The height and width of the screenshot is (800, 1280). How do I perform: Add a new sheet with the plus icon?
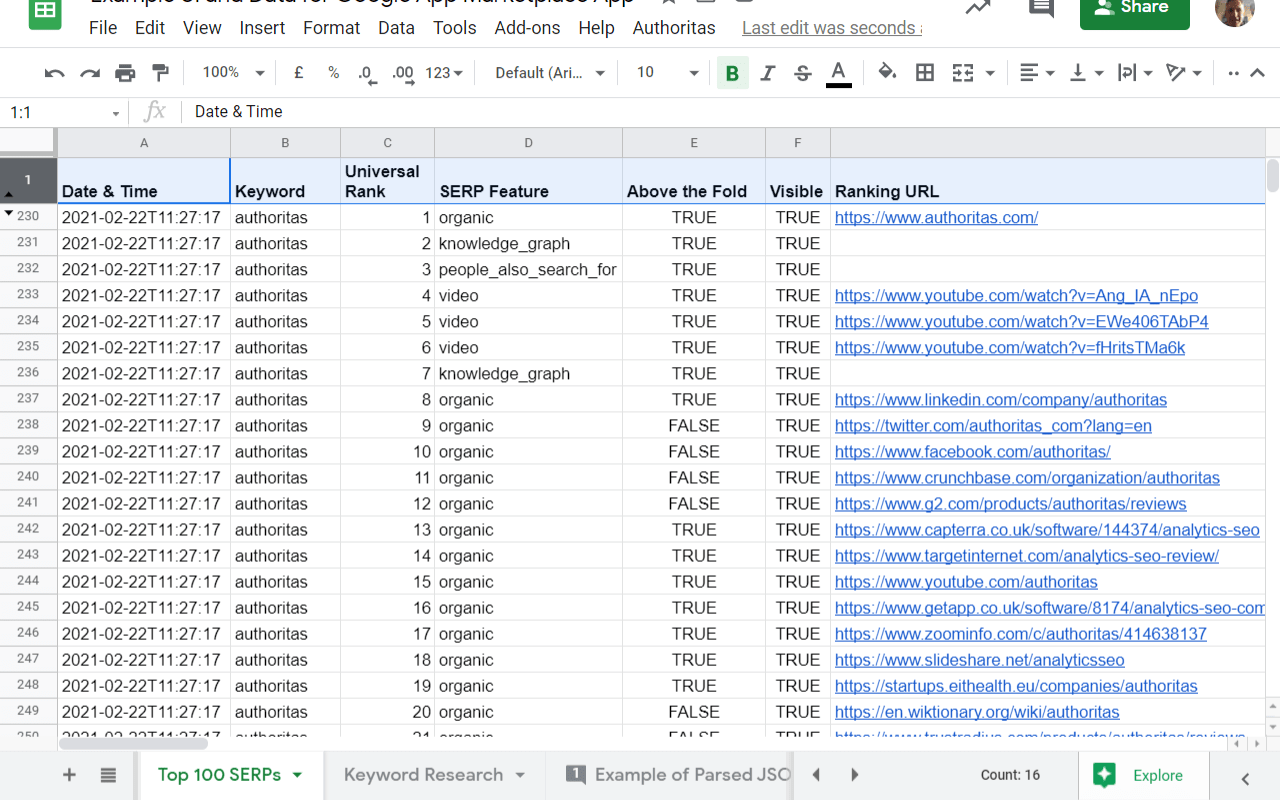tap(69, 775)
